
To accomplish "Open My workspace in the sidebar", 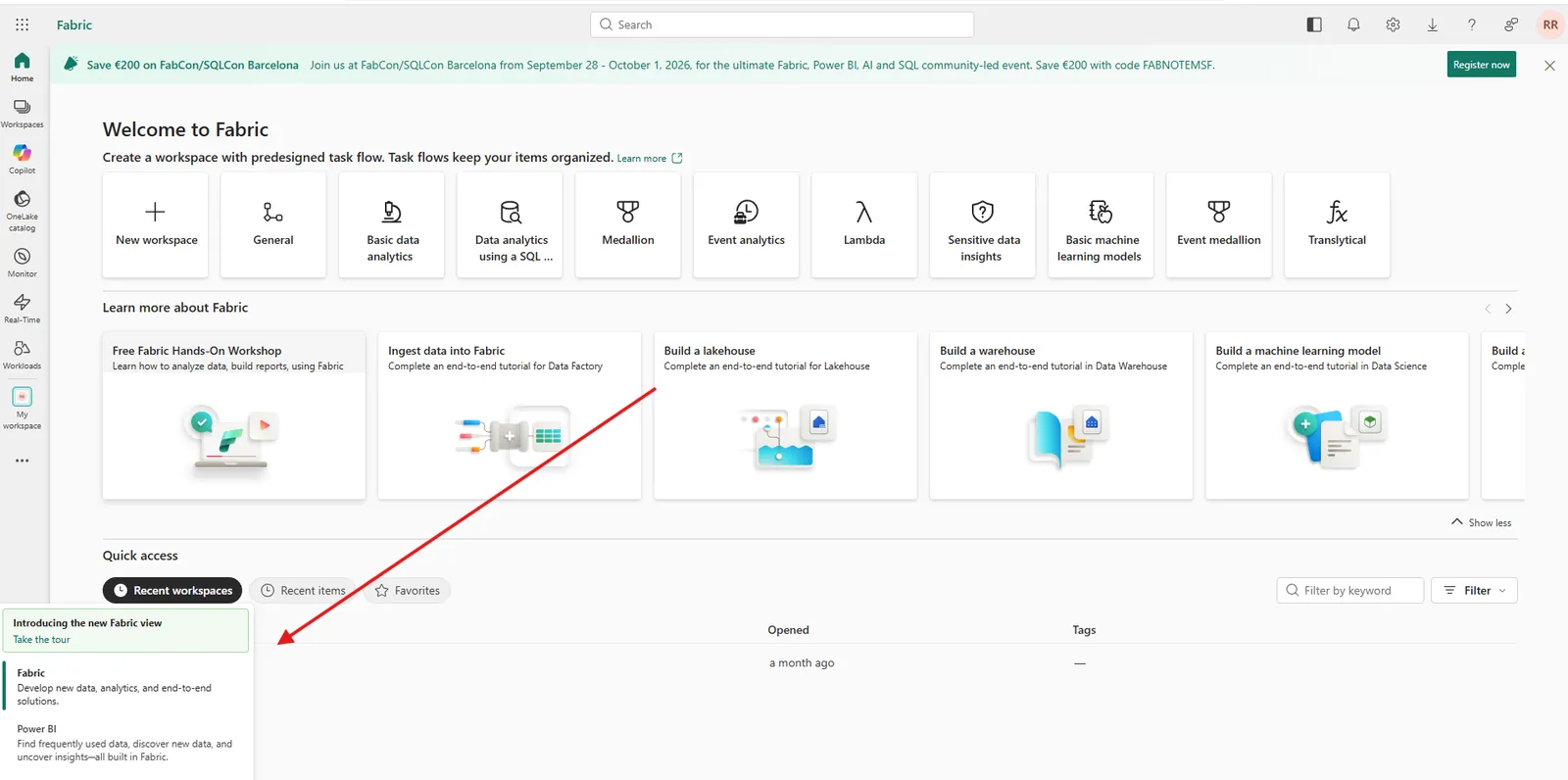I will pos(22,409).
